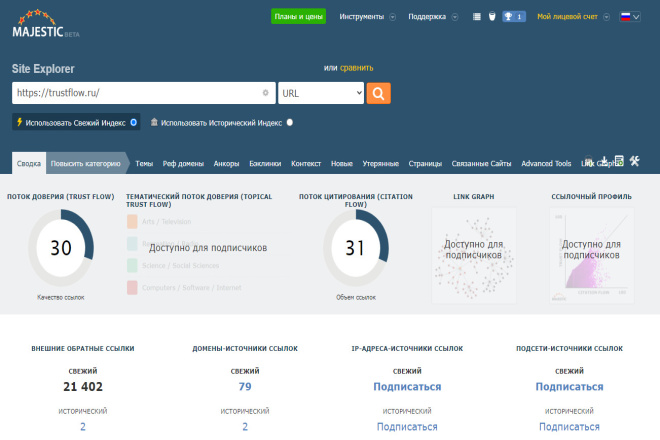This screenshot has height=440, width=660.
Task: Click the orange search magnifier button
Action: tap(378, 93)
